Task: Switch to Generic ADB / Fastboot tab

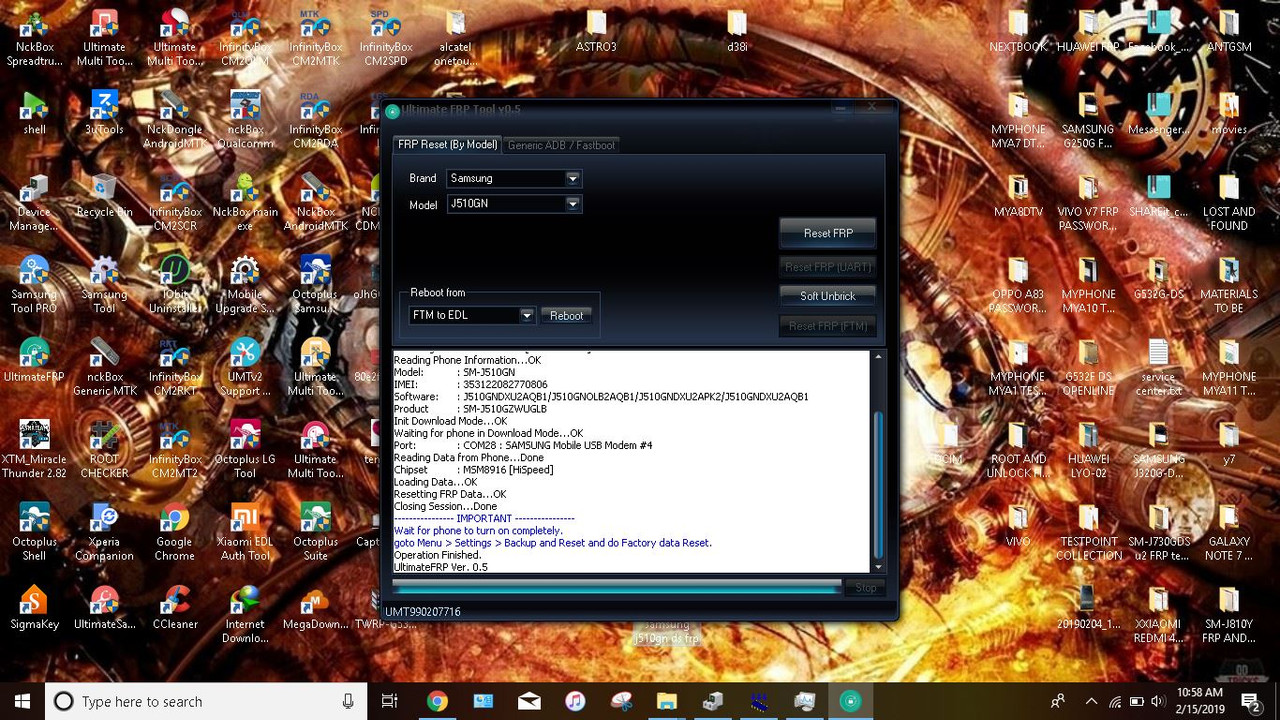Action: [562, 145]
